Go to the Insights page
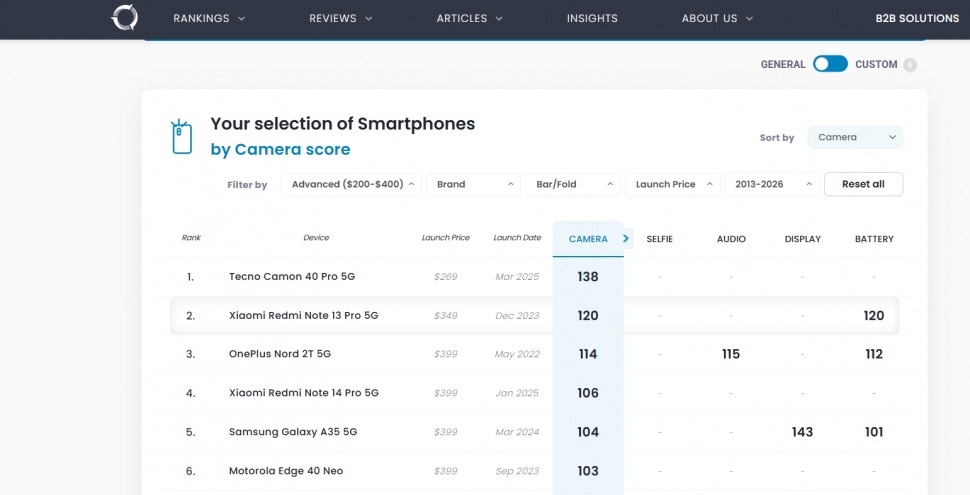This screenshot has height=495, width=970. (592, 18)
